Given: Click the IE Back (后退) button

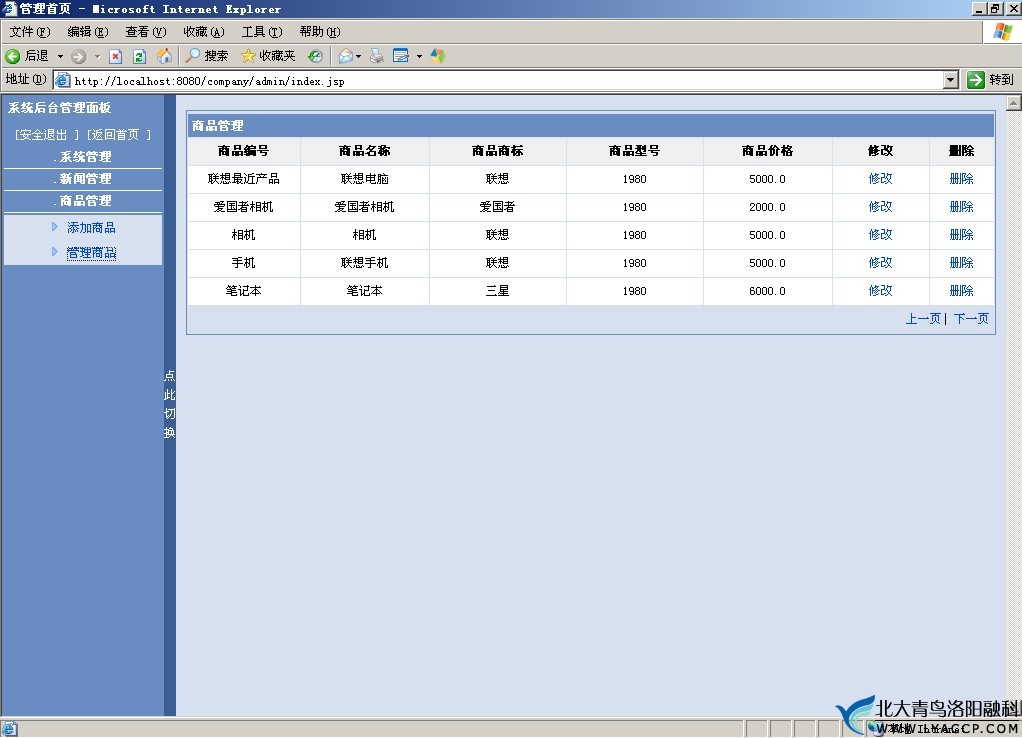Looking at the screenshot, I should [x=27, y=56].
